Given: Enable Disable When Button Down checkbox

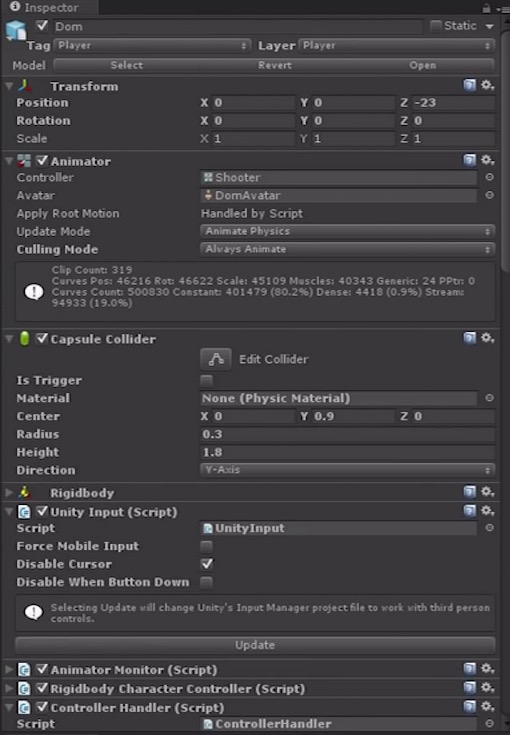Looking at the screenshot, I should coord(206,582).
